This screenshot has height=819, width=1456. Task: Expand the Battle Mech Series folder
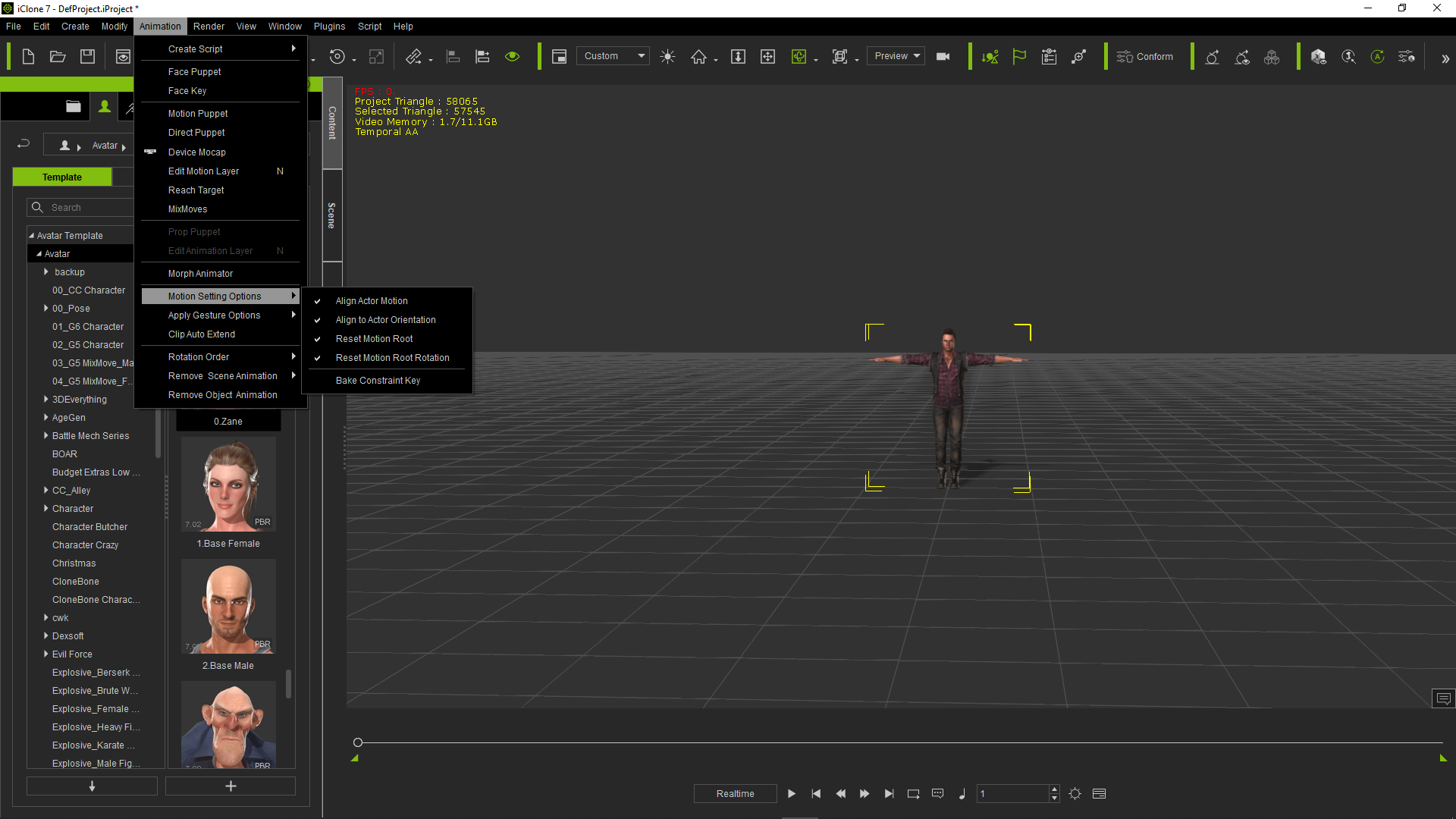[46, 435]
